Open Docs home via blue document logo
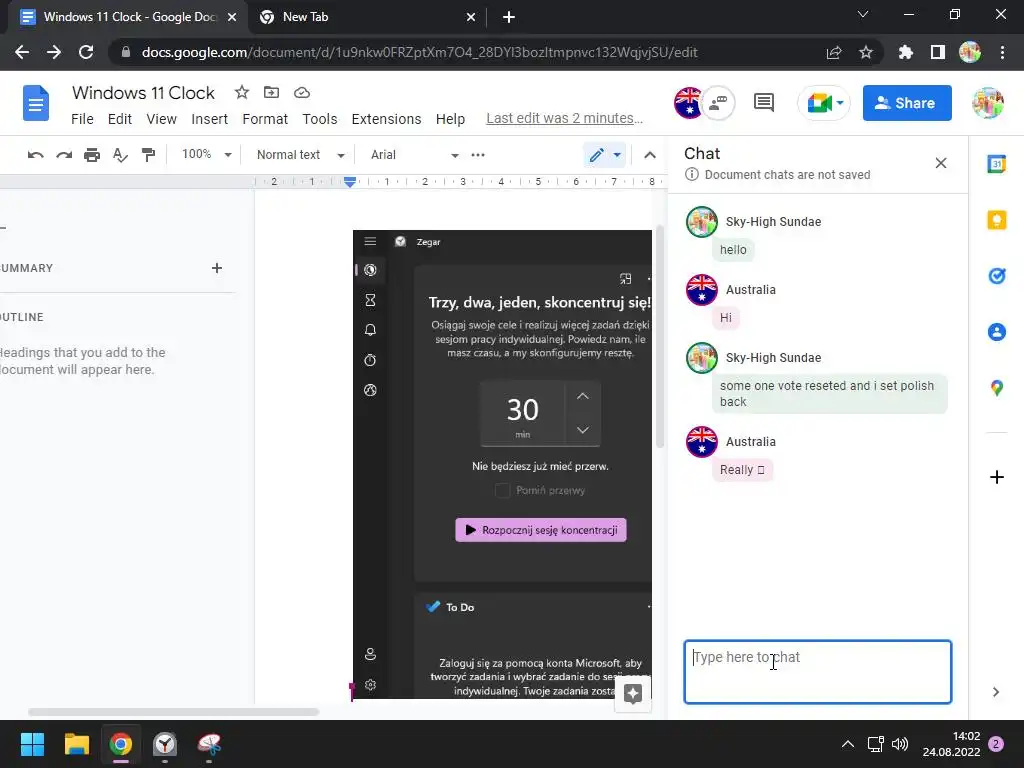 pyautogui.click(x=36, y=103)
